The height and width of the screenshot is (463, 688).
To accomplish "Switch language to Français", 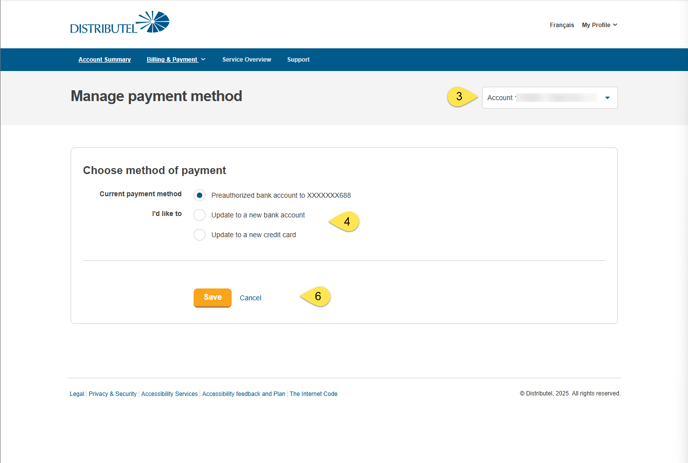I will [x=562, y=25].
